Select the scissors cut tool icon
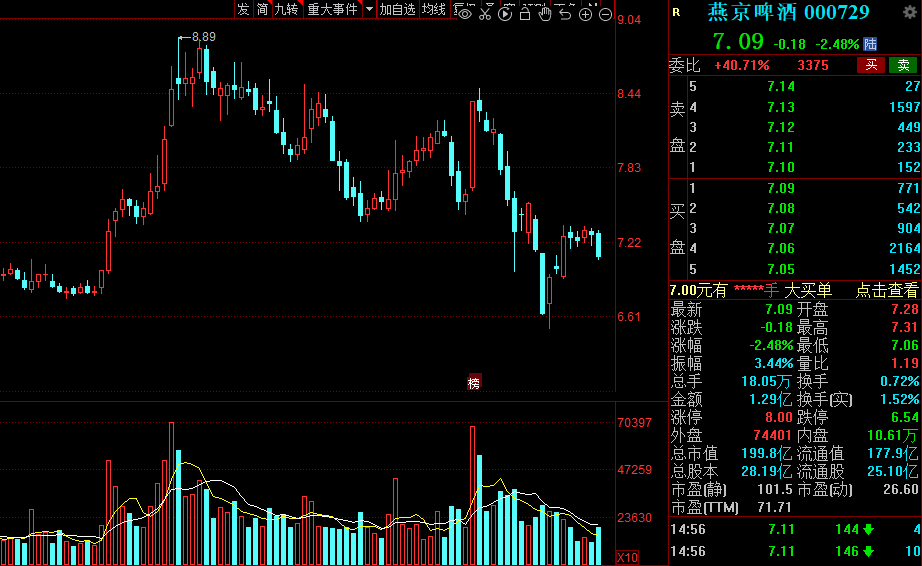 pyautogui.click(x=485, y=13)
